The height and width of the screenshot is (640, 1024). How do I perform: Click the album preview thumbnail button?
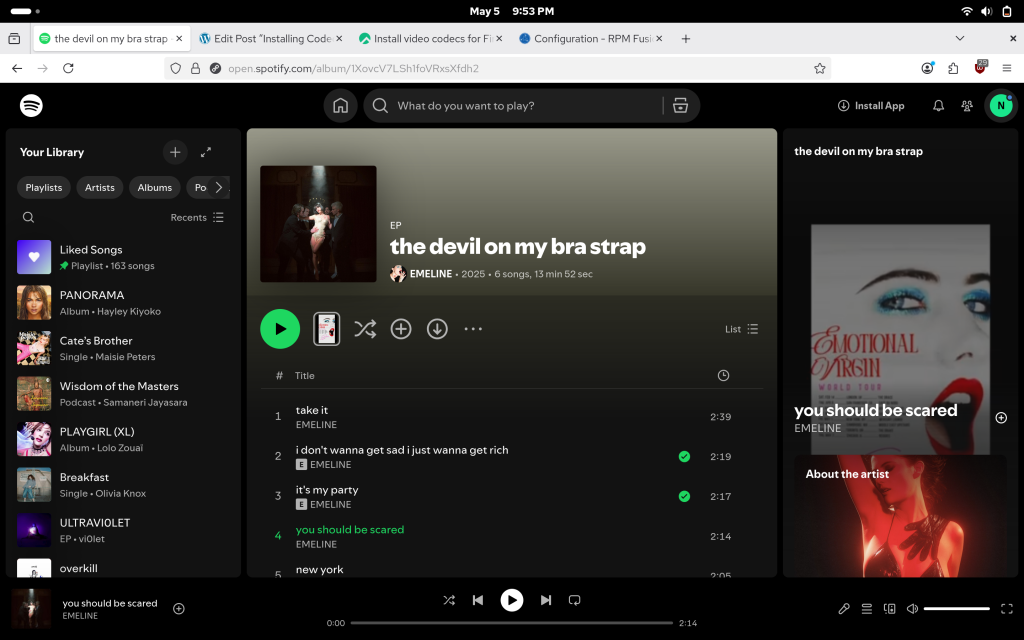click(x=327, y=328)
